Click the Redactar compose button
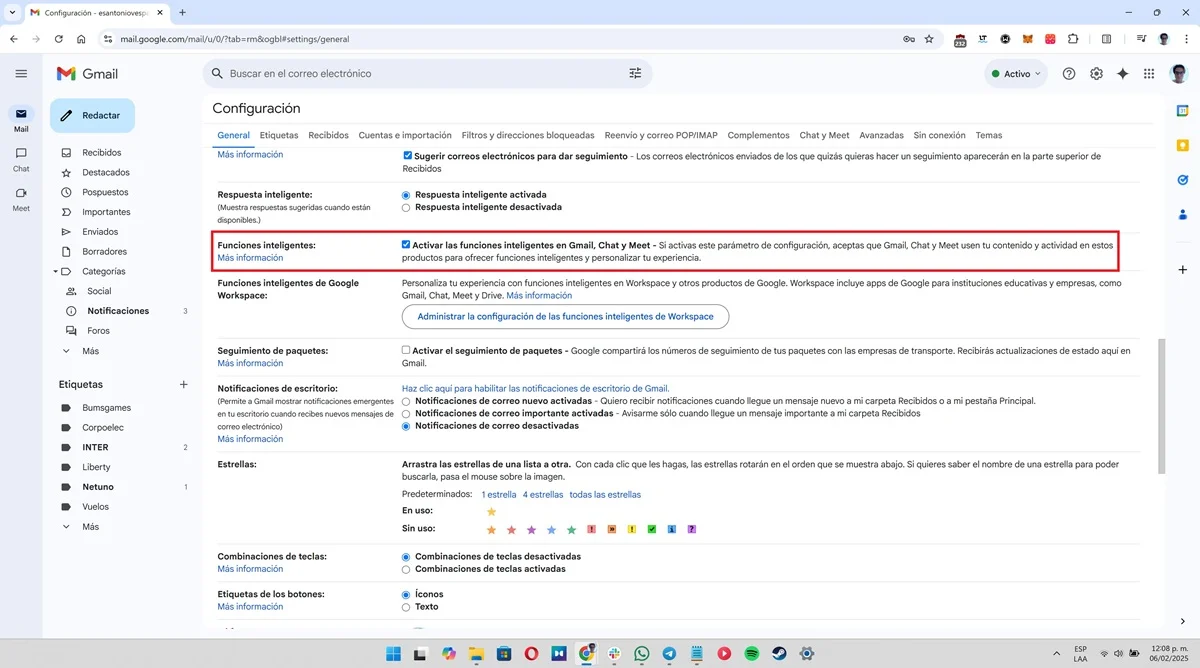Viewport: 1200px width, 668px height. pos(92,115)
